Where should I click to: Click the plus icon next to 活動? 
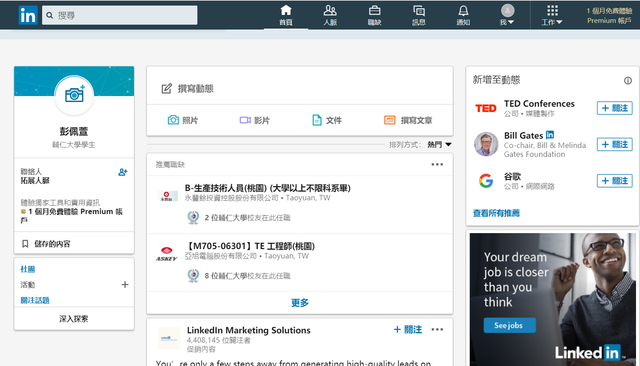[x=125, y=284]
